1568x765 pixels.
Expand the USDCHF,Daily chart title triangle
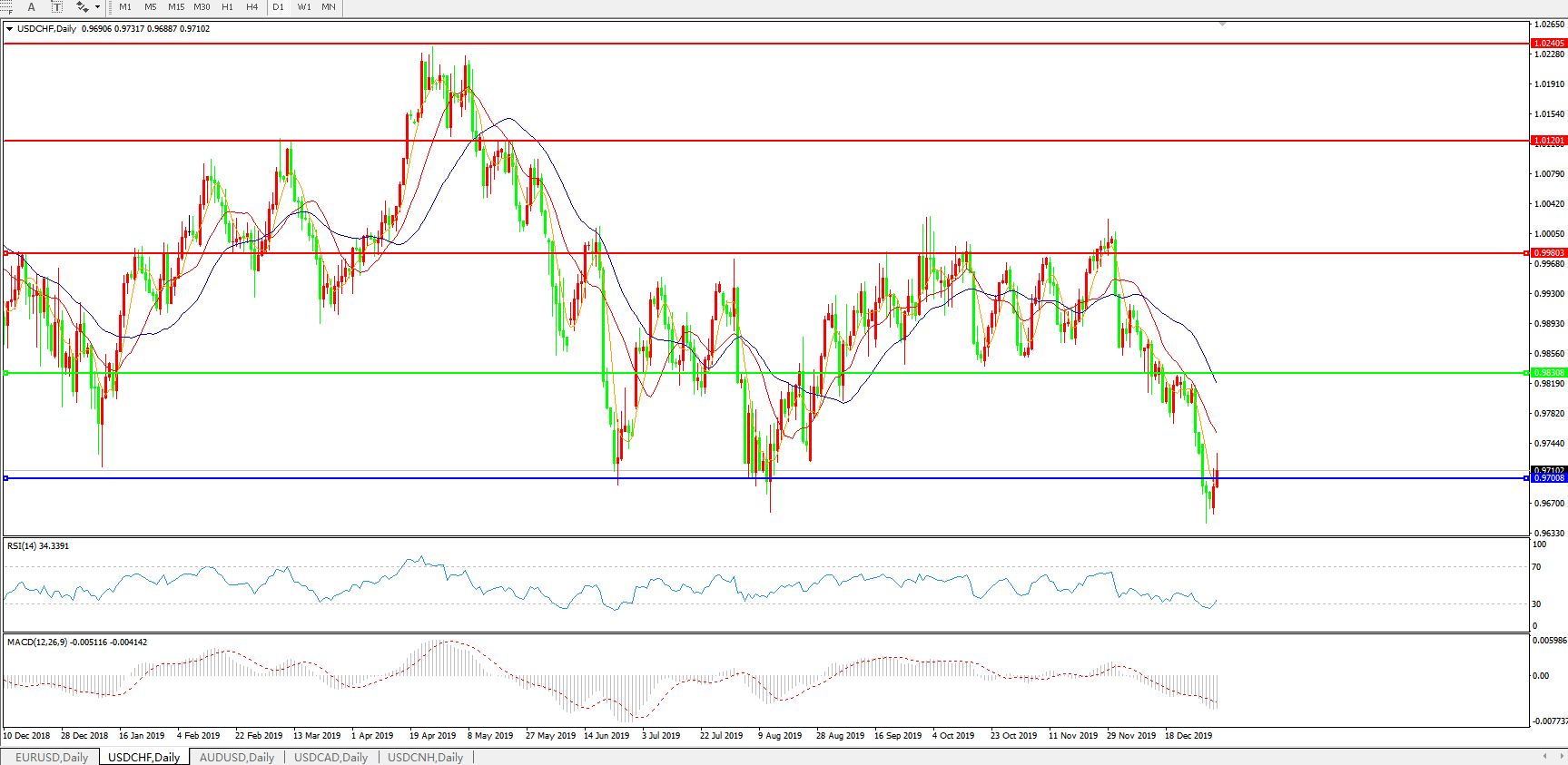tap(9, 29)
